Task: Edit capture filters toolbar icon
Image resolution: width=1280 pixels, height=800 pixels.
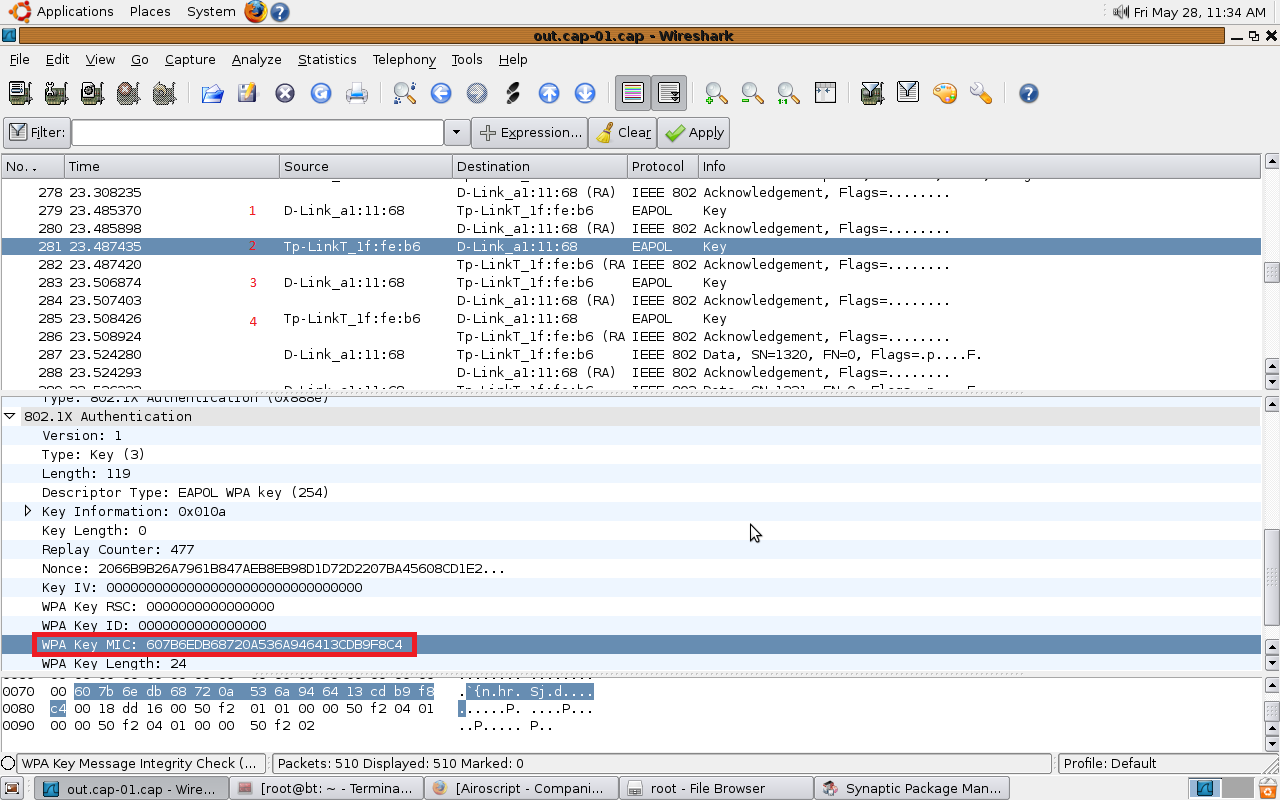Action: point(872,93)
